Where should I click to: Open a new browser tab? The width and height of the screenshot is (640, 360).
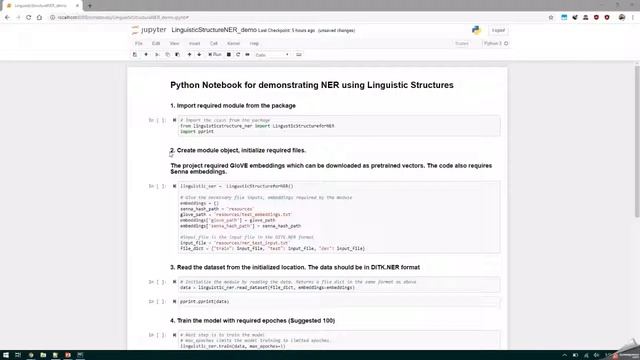pos(90,6)
